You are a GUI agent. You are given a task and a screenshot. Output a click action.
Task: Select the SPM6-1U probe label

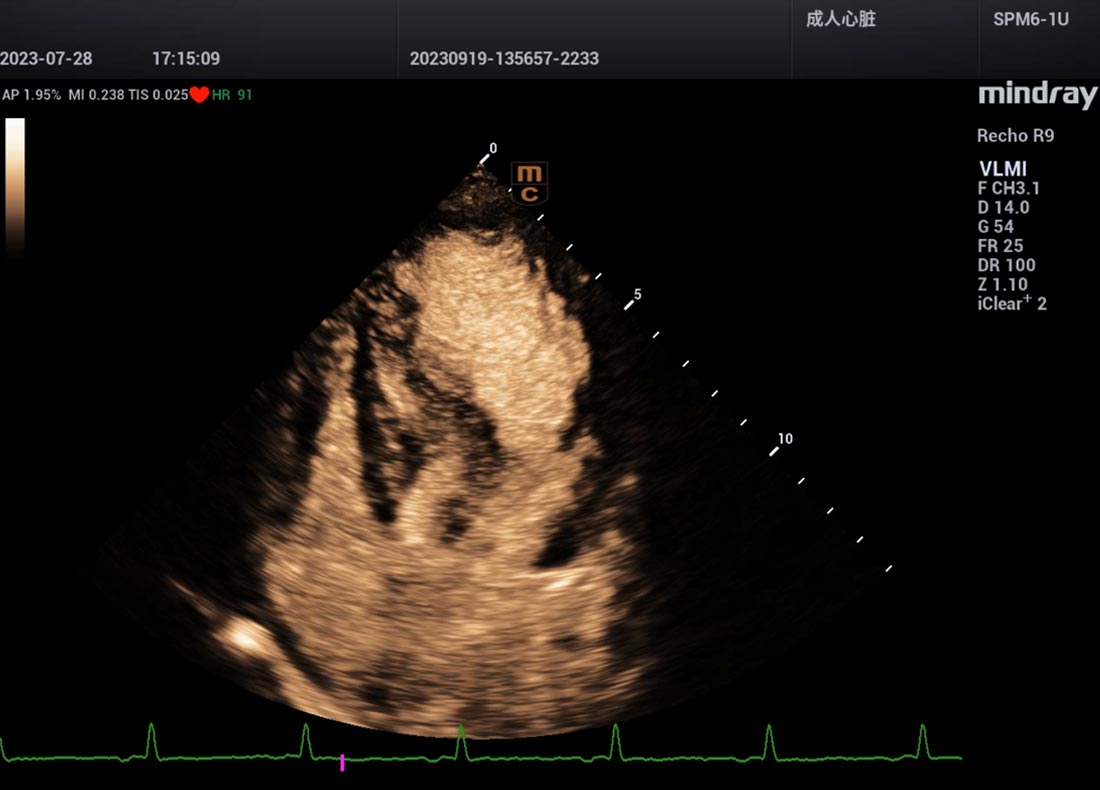click(x=1030, y=19)
